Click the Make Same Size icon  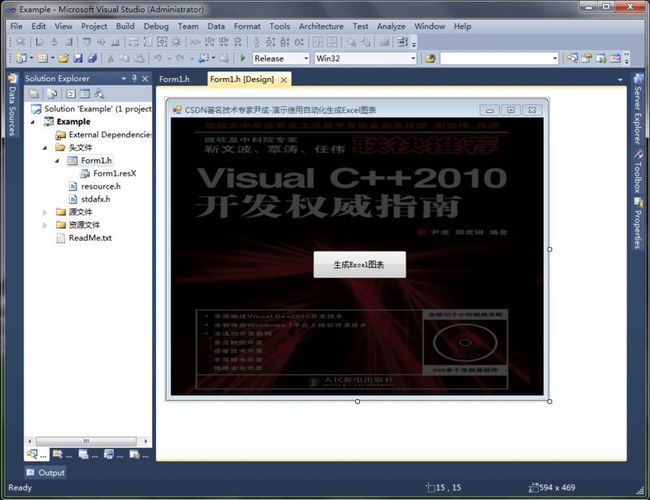[x=162, y=42]
